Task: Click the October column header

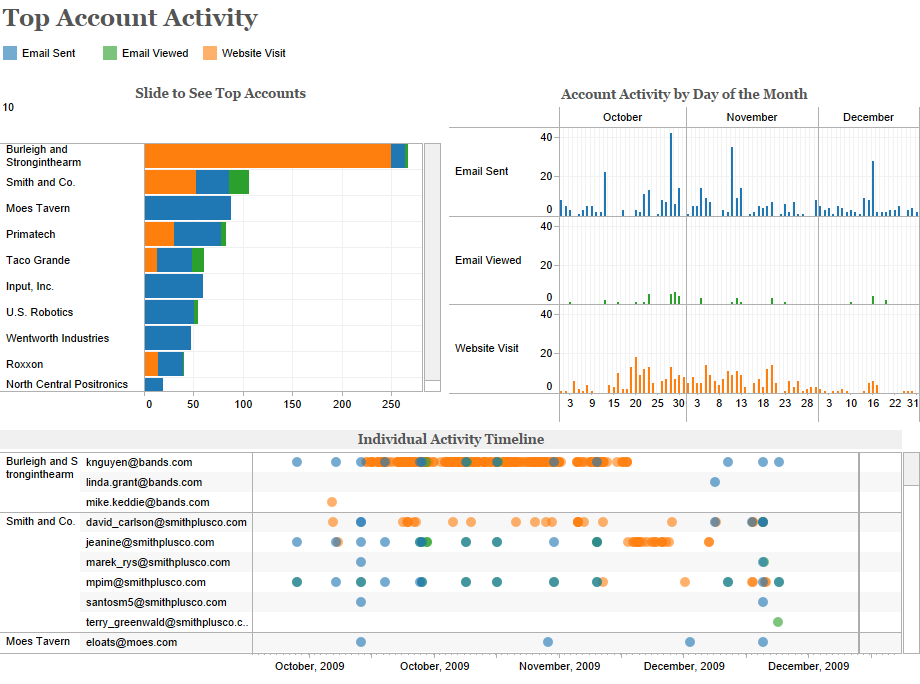Action: click(x=622, y=117)
